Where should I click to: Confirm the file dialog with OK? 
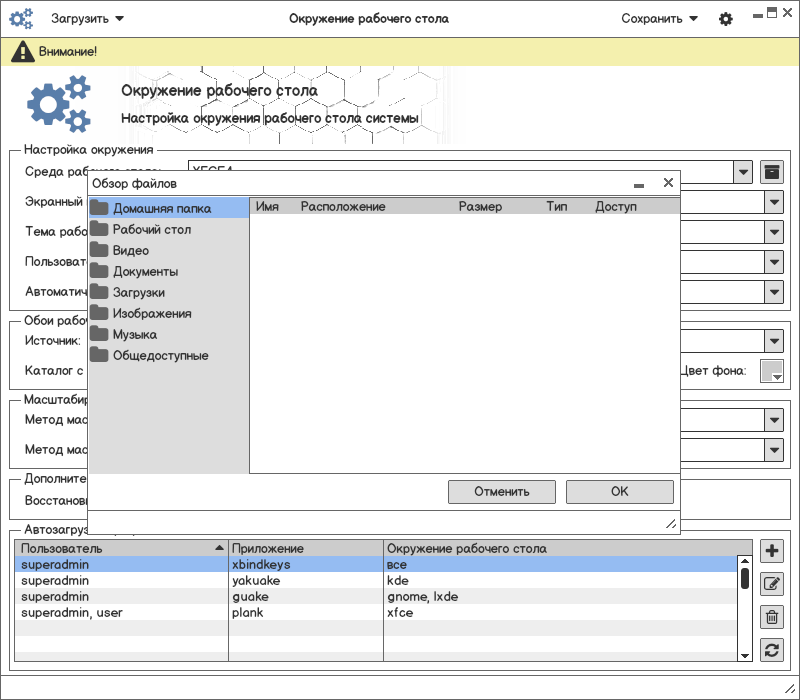tap(619, 492)
